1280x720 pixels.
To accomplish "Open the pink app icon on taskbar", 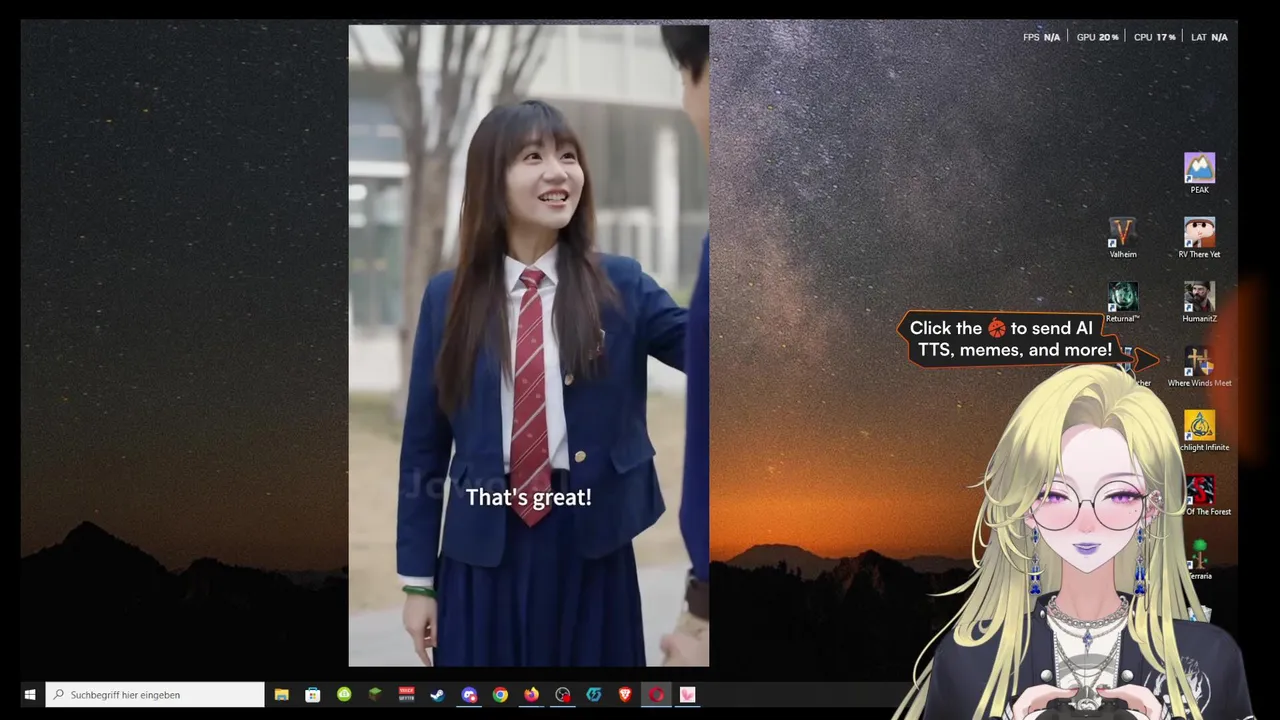I will (687, 694).
